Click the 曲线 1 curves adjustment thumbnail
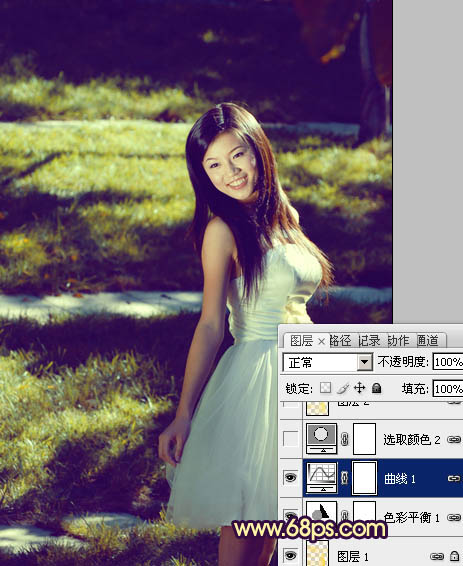This screenshot has height=566, width=463. coord(322,478)
